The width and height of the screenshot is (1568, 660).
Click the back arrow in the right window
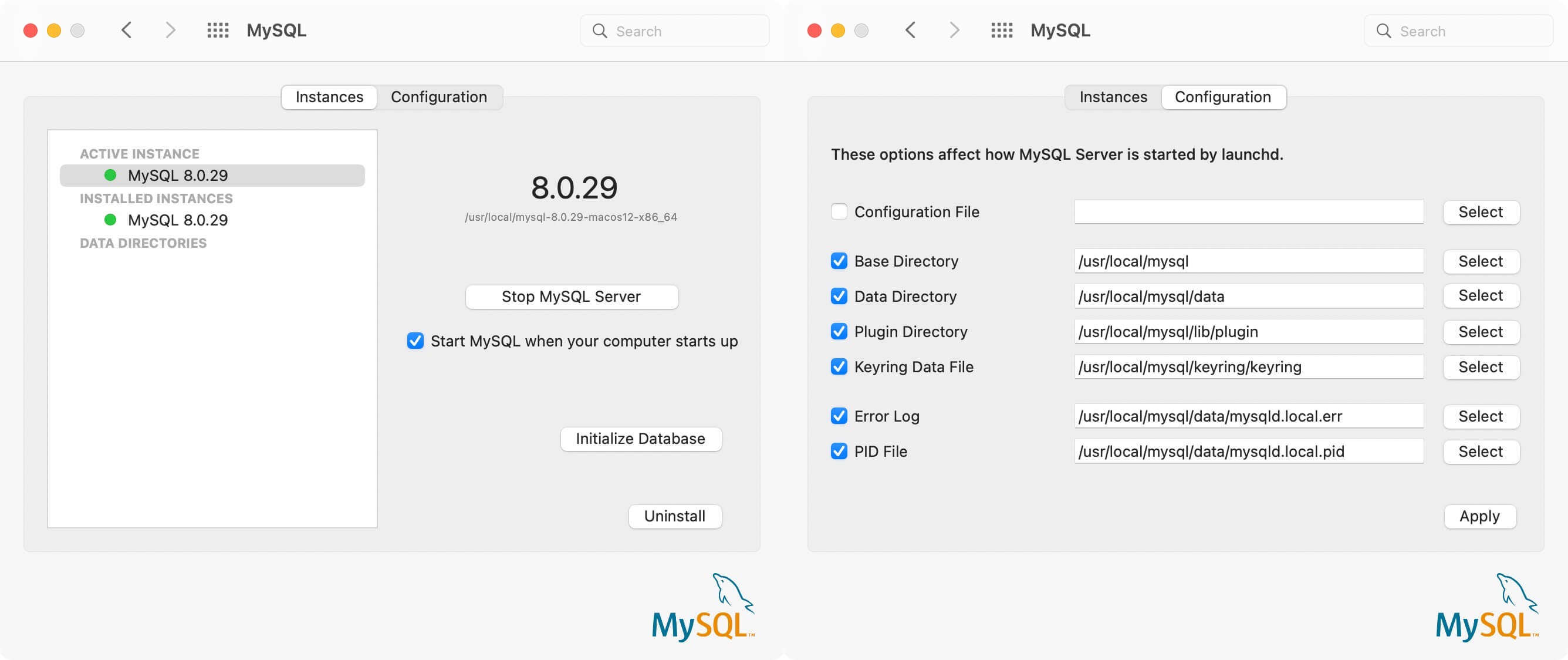pos(911,31)
